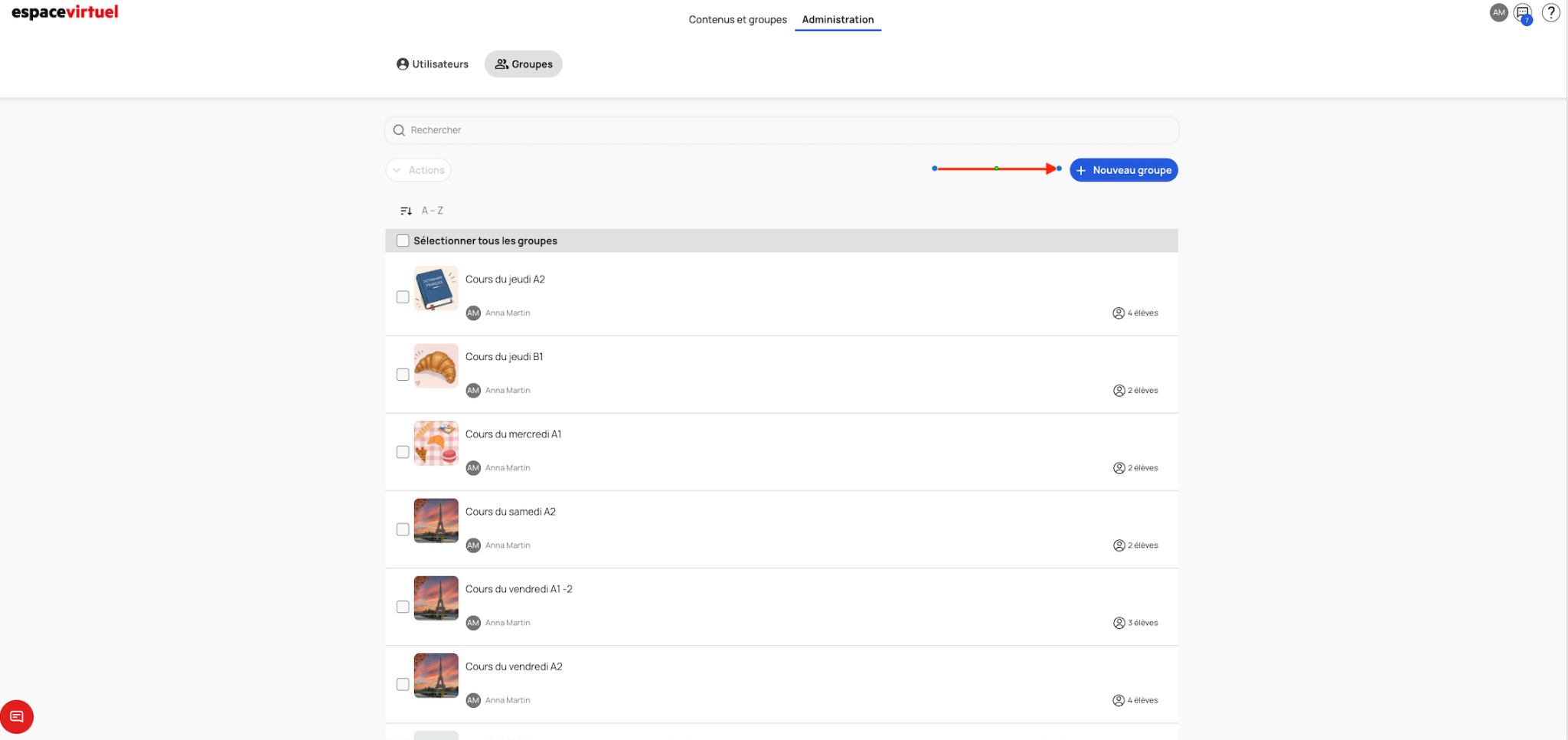
Task: Click Anna Martin avatar under Cours du samedi A2
Action: click(473, 545)
